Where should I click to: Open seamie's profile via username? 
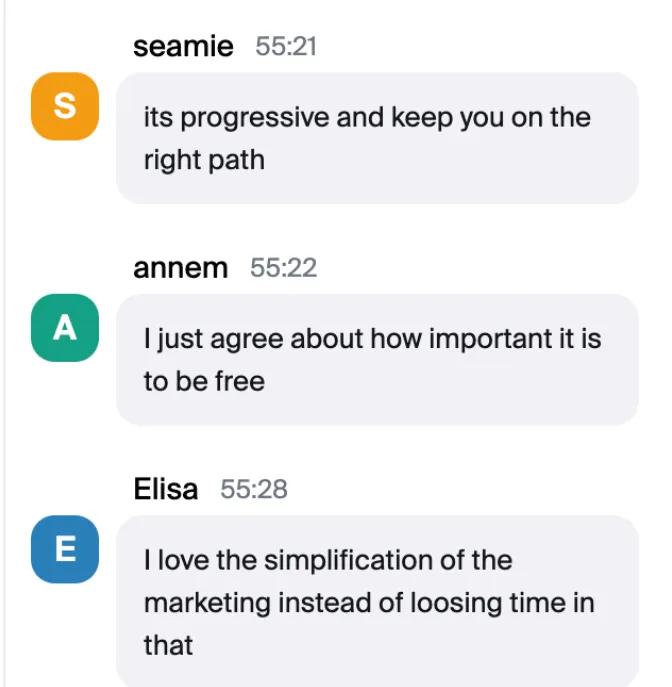pos(183,46)
